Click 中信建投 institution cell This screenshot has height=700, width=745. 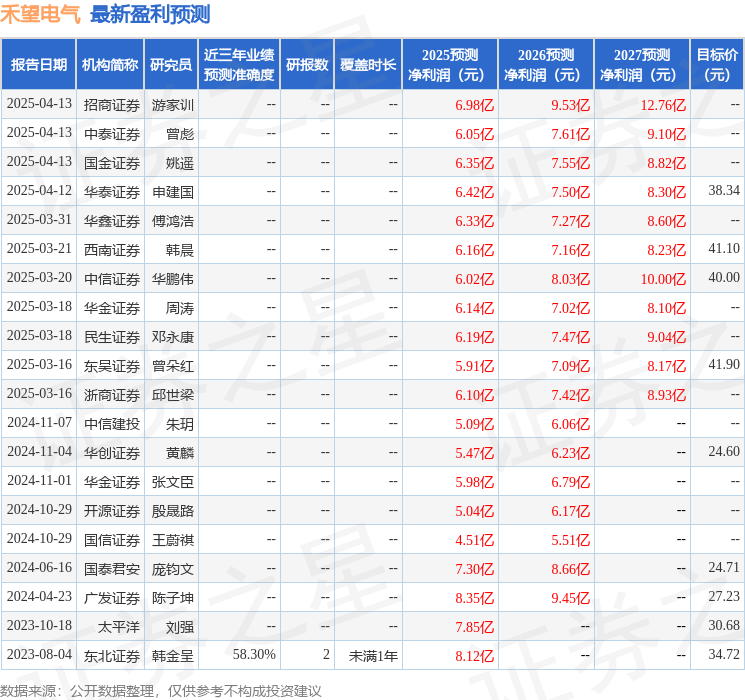coord(112,424)
